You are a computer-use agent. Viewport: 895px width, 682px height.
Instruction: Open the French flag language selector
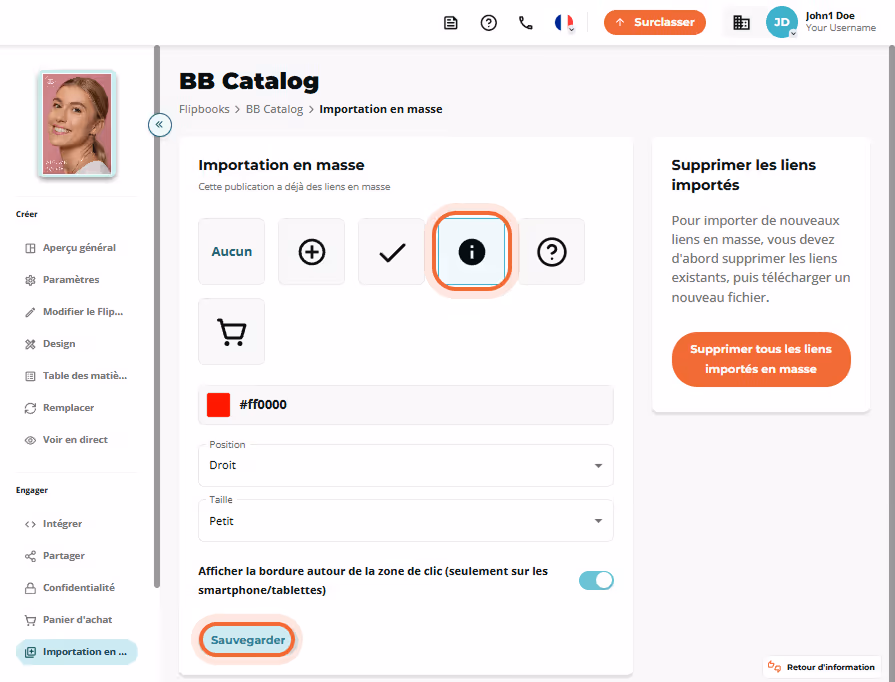tap(564, 23)
